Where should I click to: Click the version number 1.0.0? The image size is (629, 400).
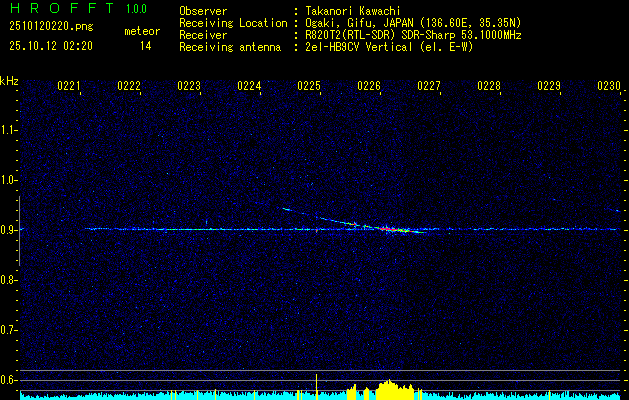tap(136, 9)
